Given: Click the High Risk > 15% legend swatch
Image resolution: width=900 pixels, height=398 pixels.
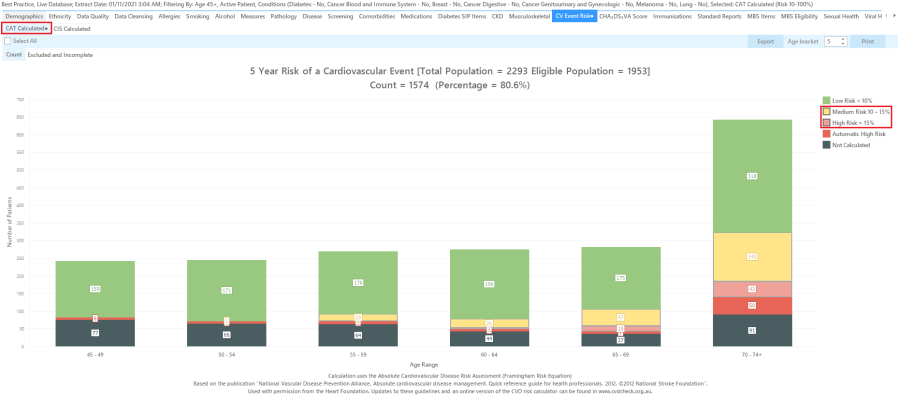Looking at the screenshot, I should click(x=827, y=122).
